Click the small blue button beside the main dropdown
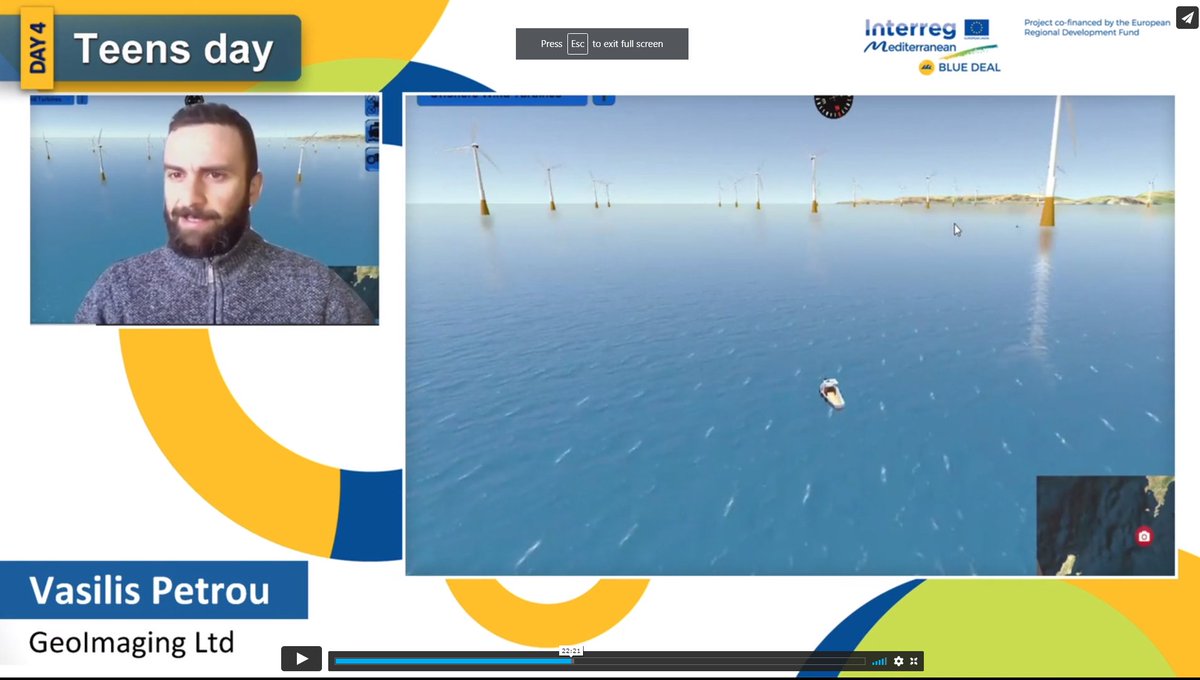The image size is (1200, 680). point(603,99)
